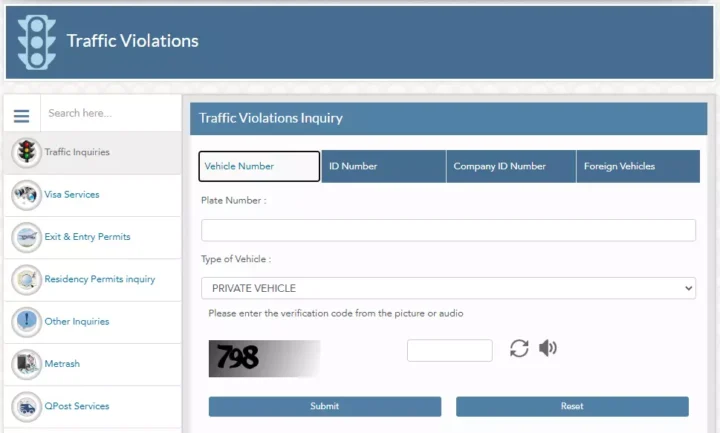Image resolution: width=720 pixels, height=433 pixels.
Task: Switch to the Company ID Number tab
Action: [511, 166]
